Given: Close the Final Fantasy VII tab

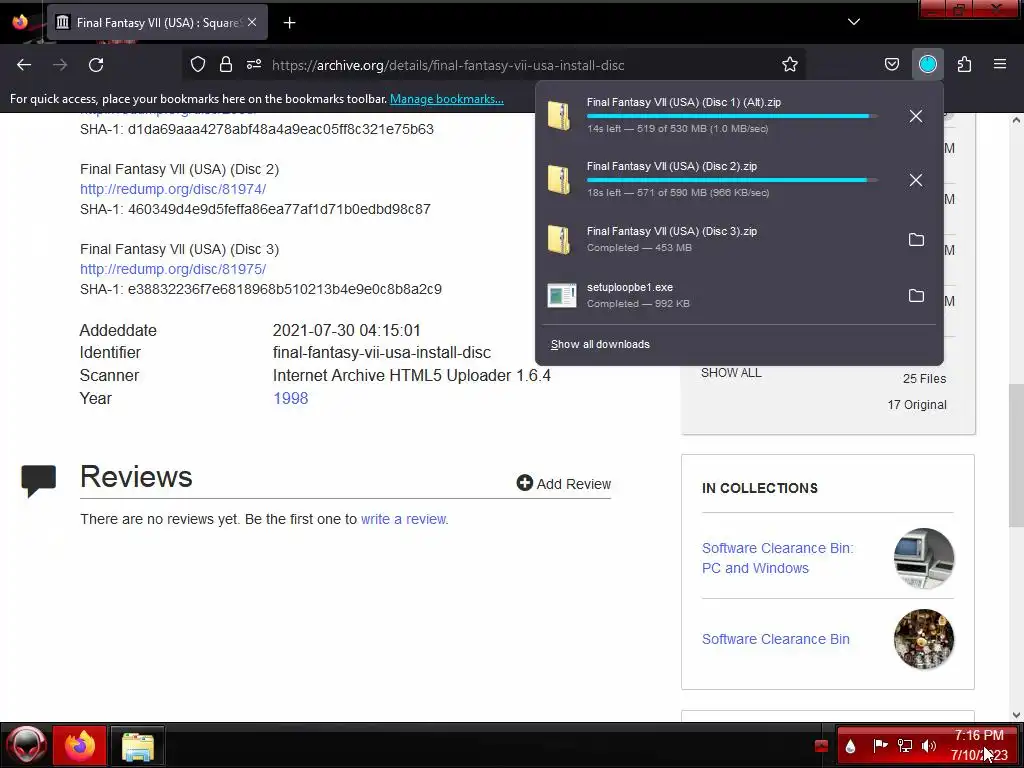Looking at the screenshot, I should coord(252,22).
